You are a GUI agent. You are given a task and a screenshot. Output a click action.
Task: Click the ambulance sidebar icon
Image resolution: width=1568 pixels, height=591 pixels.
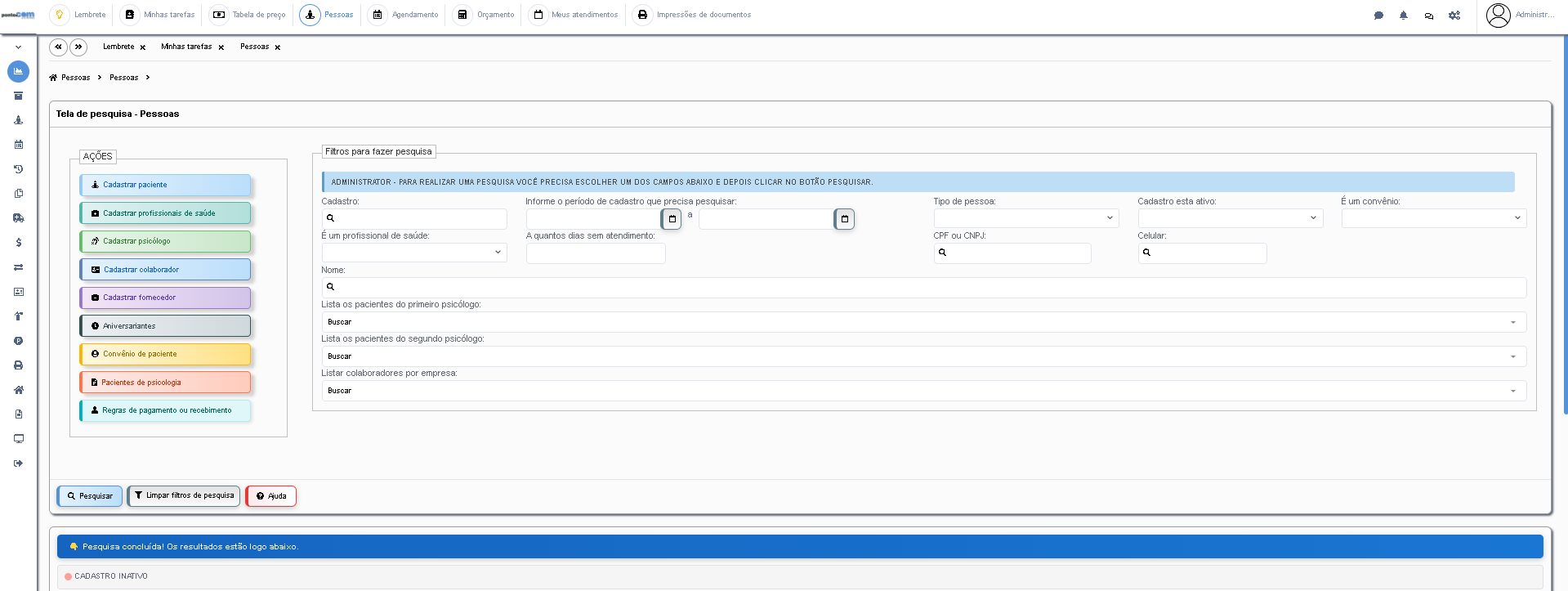point(18,218)
